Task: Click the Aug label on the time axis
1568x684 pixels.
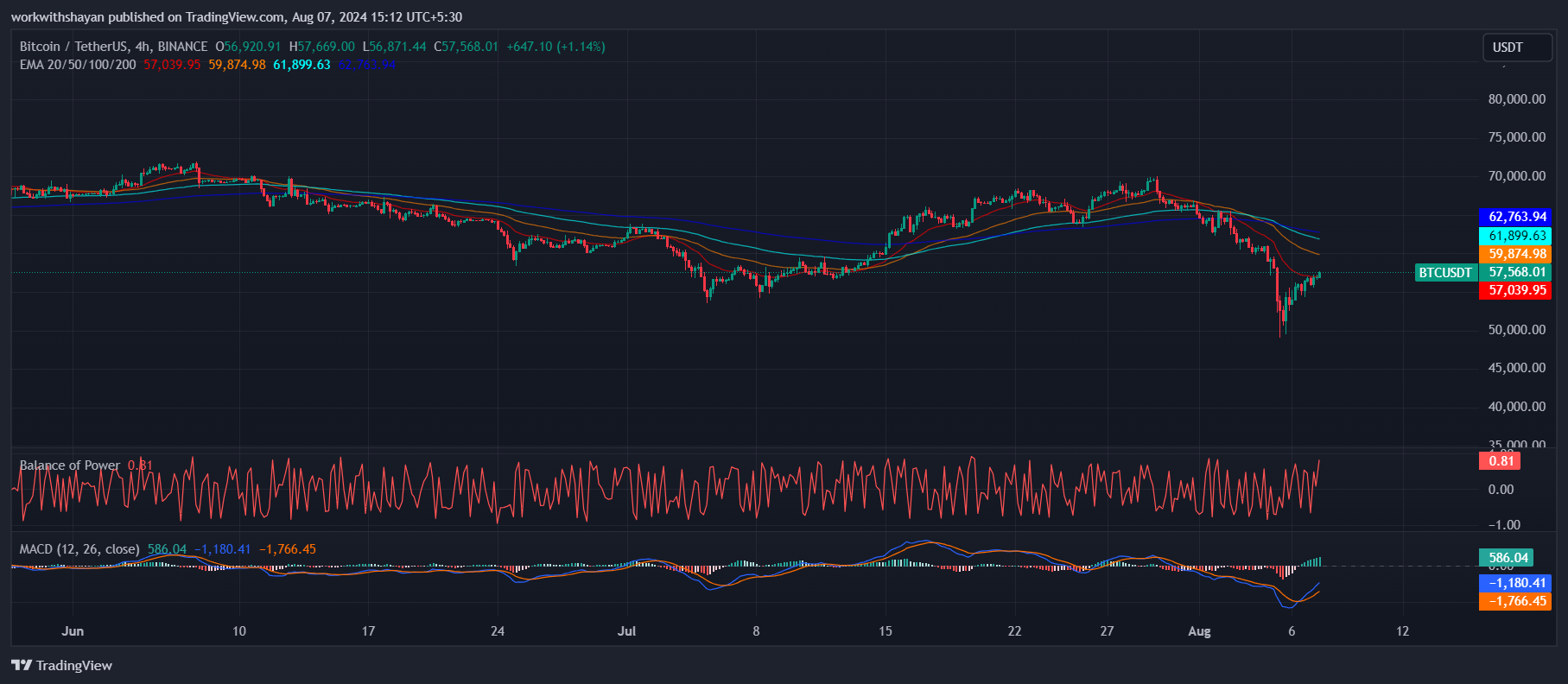Action: tap(1199, 631)
